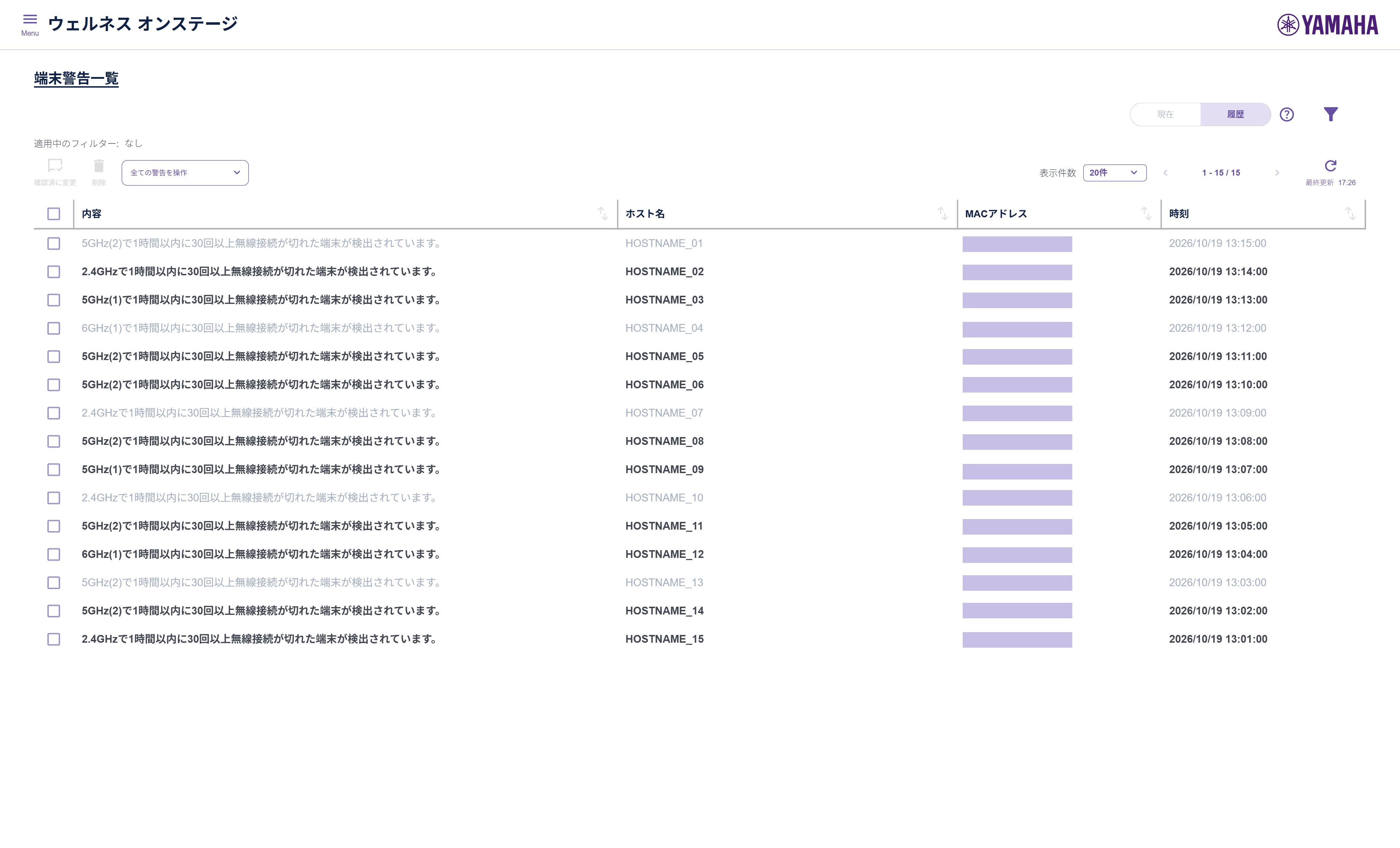Switch to the 履歴 tab
This screenshot has height=848, width=1400.
1235,115
